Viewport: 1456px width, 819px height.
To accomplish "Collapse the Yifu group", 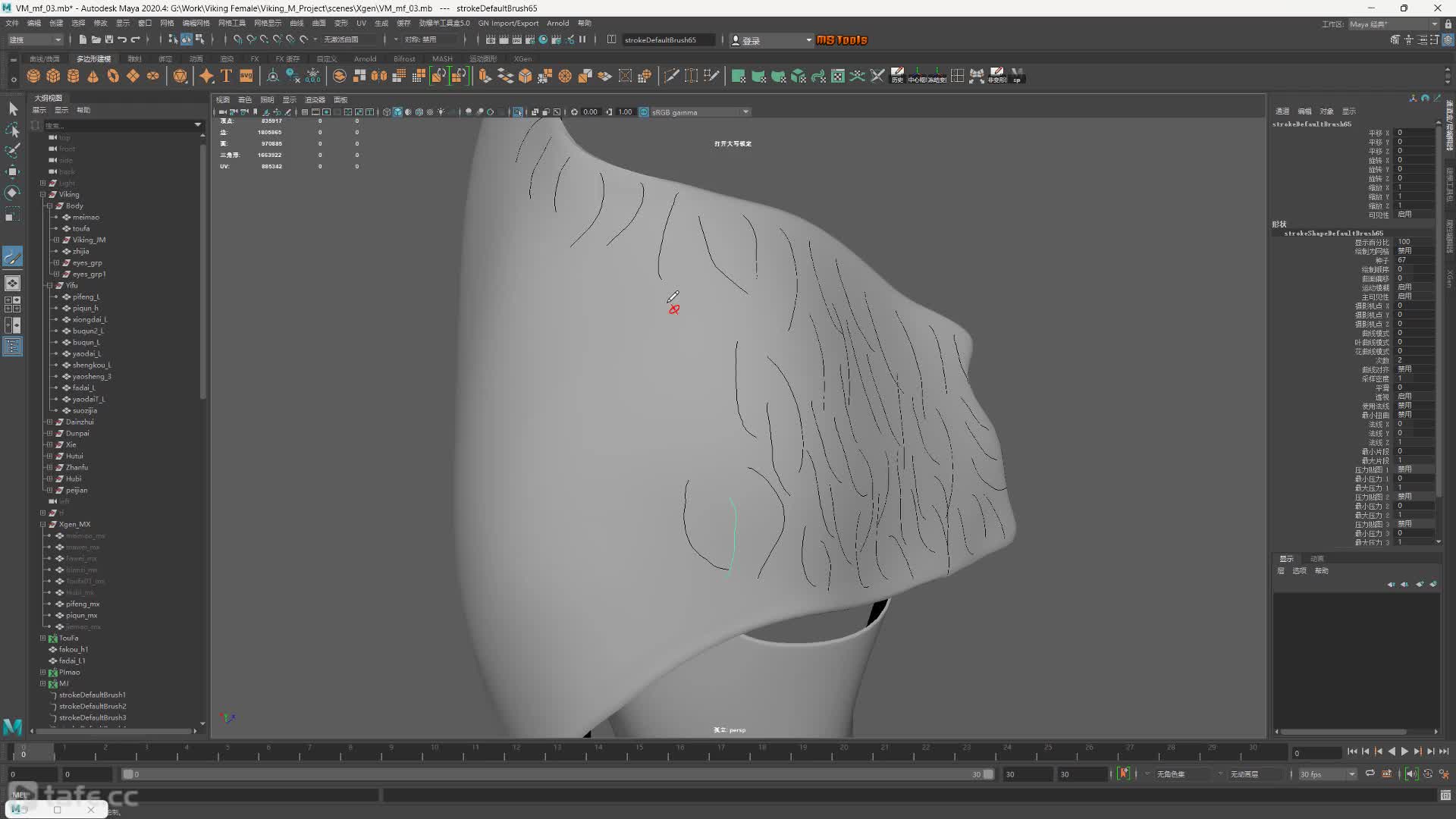I will [x=50, y=286].
